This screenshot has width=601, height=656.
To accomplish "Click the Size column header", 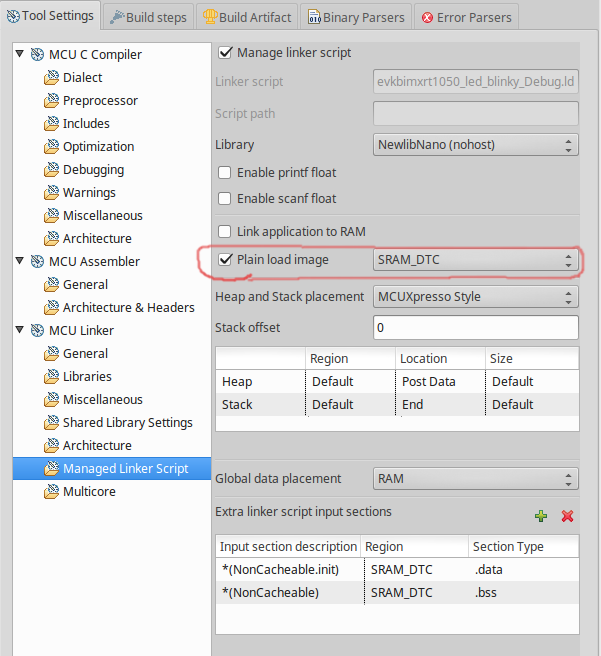I will point(532,359).
